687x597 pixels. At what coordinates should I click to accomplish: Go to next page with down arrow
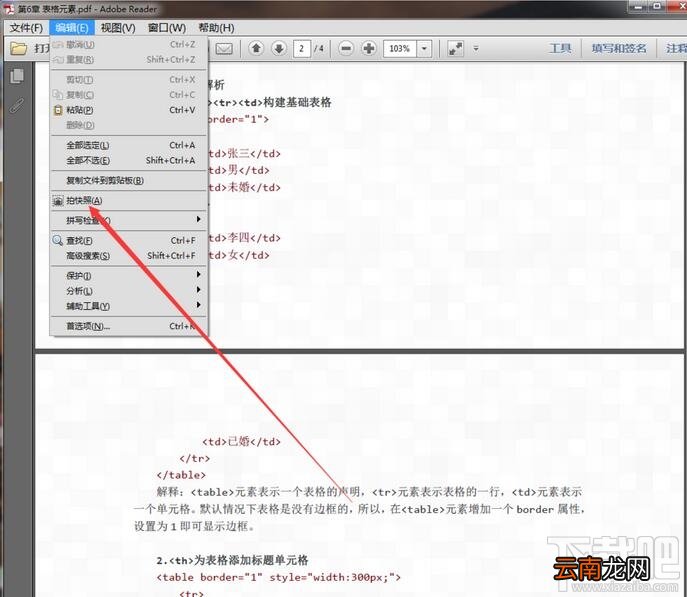click(279, 48)
